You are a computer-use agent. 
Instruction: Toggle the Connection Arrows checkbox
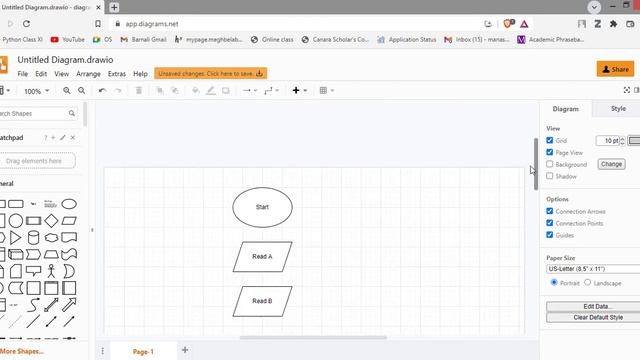(549, 211)
